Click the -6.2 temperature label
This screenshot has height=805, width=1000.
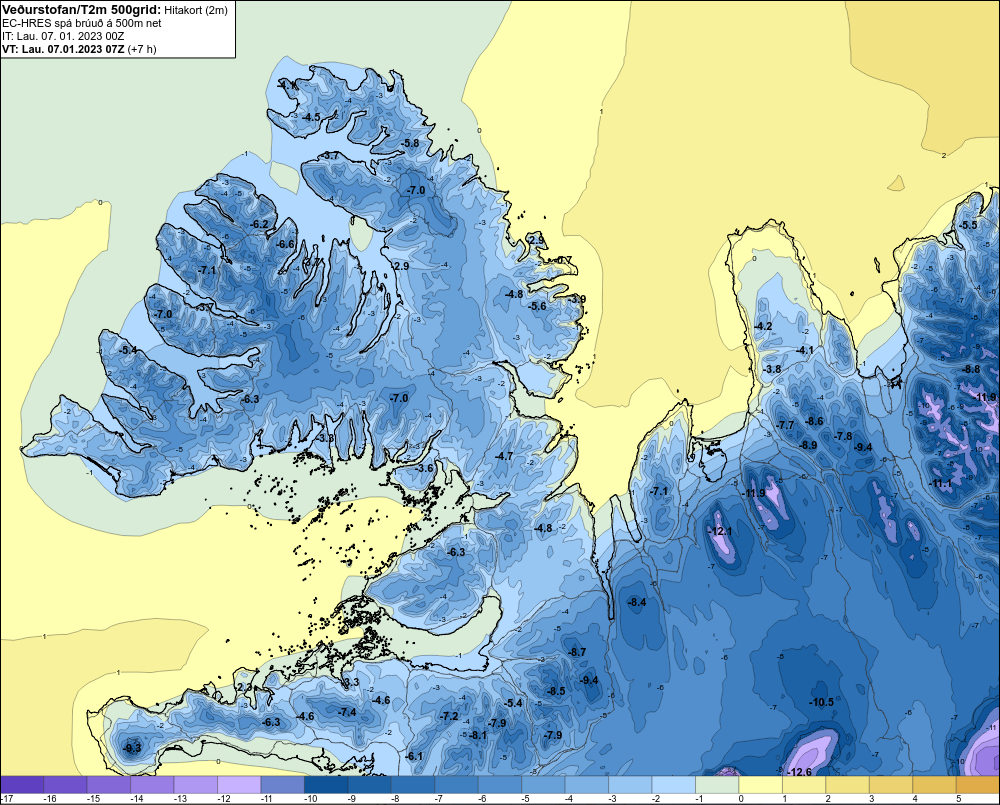(x=259, y=224)
